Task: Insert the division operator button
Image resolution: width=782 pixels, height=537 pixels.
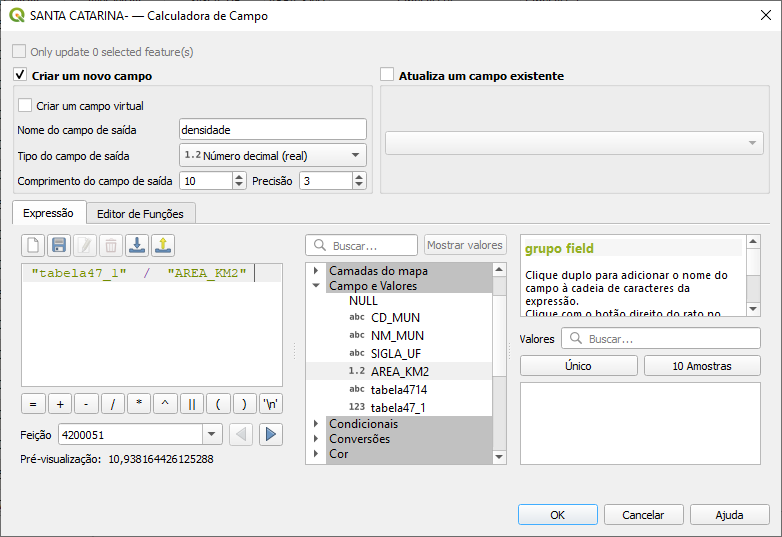Action: click(113, 404)
